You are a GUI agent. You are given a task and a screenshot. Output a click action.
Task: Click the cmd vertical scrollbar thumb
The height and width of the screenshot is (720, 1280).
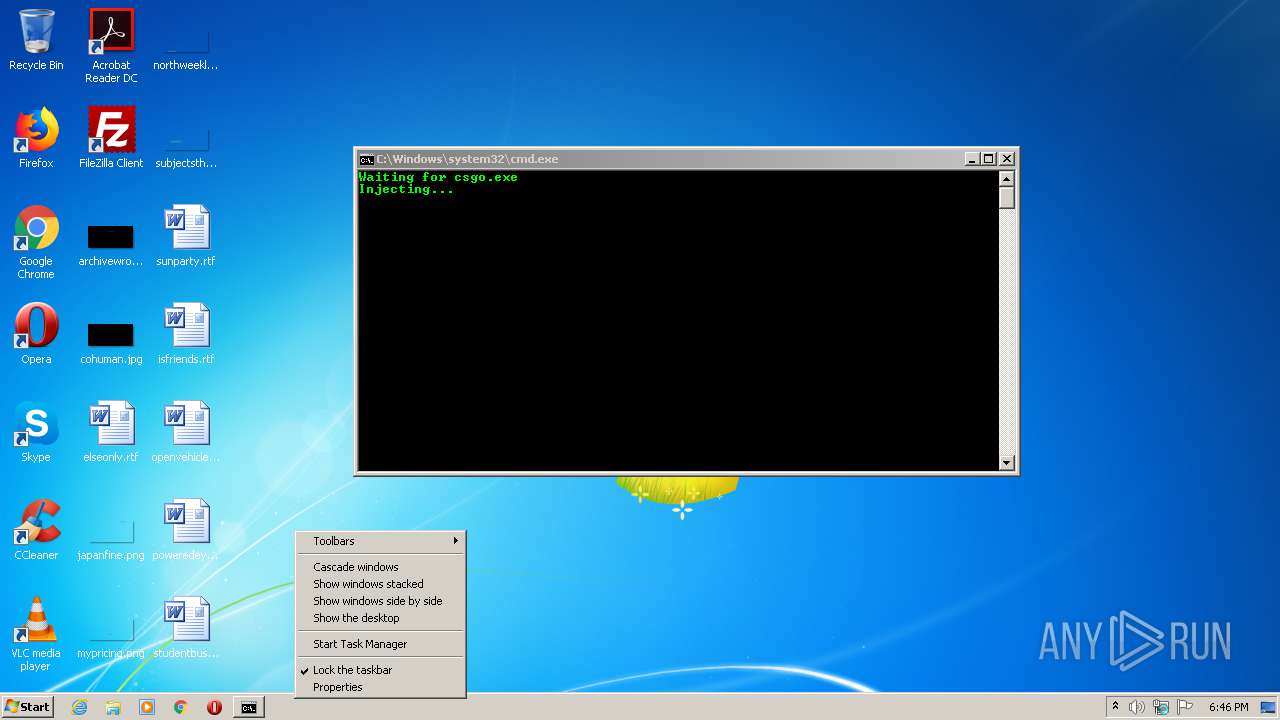point(1007,197)
